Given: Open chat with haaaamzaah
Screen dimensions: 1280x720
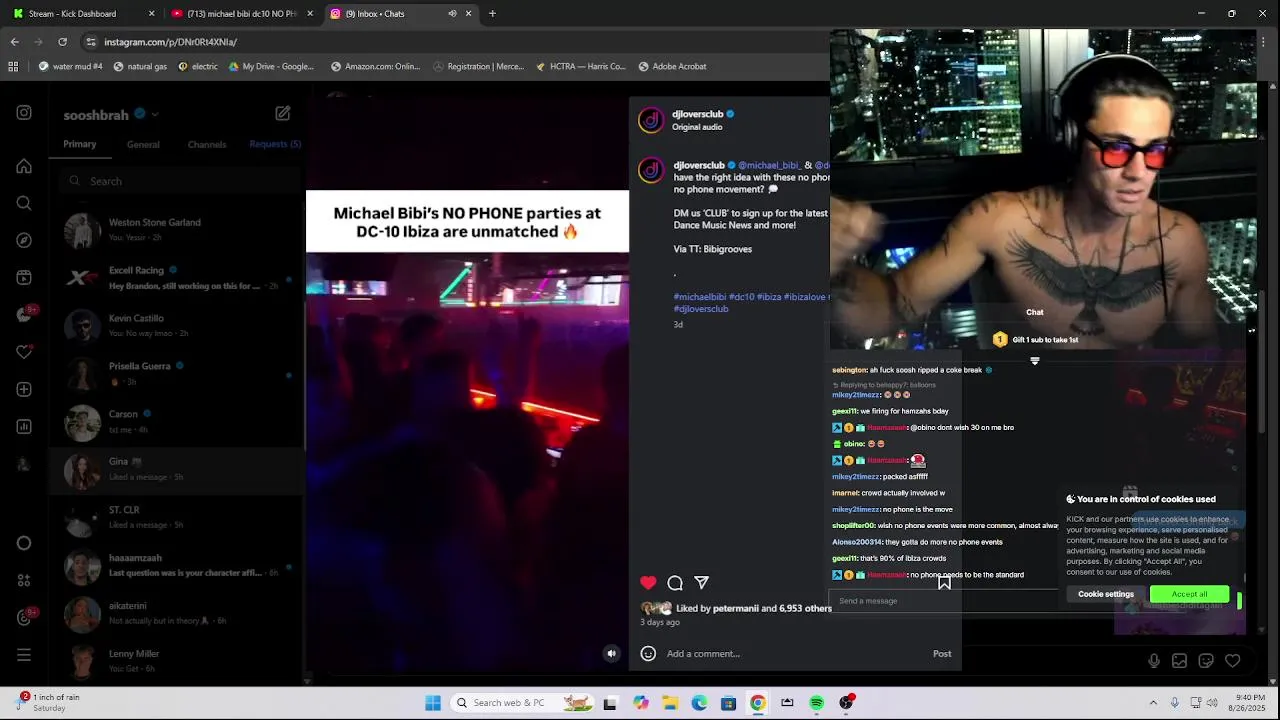Looking at the screenshot, I should click(176, 566).
